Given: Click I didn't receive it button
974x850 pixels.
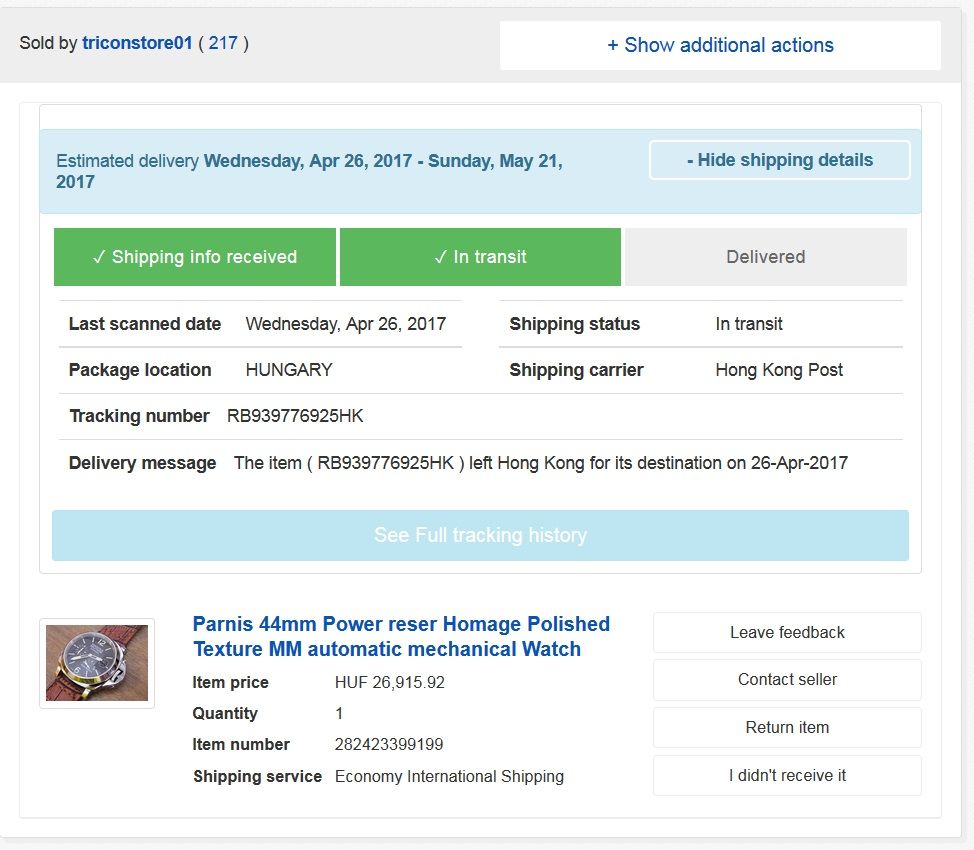Looking at the screenshot, I should coord(787,775).
